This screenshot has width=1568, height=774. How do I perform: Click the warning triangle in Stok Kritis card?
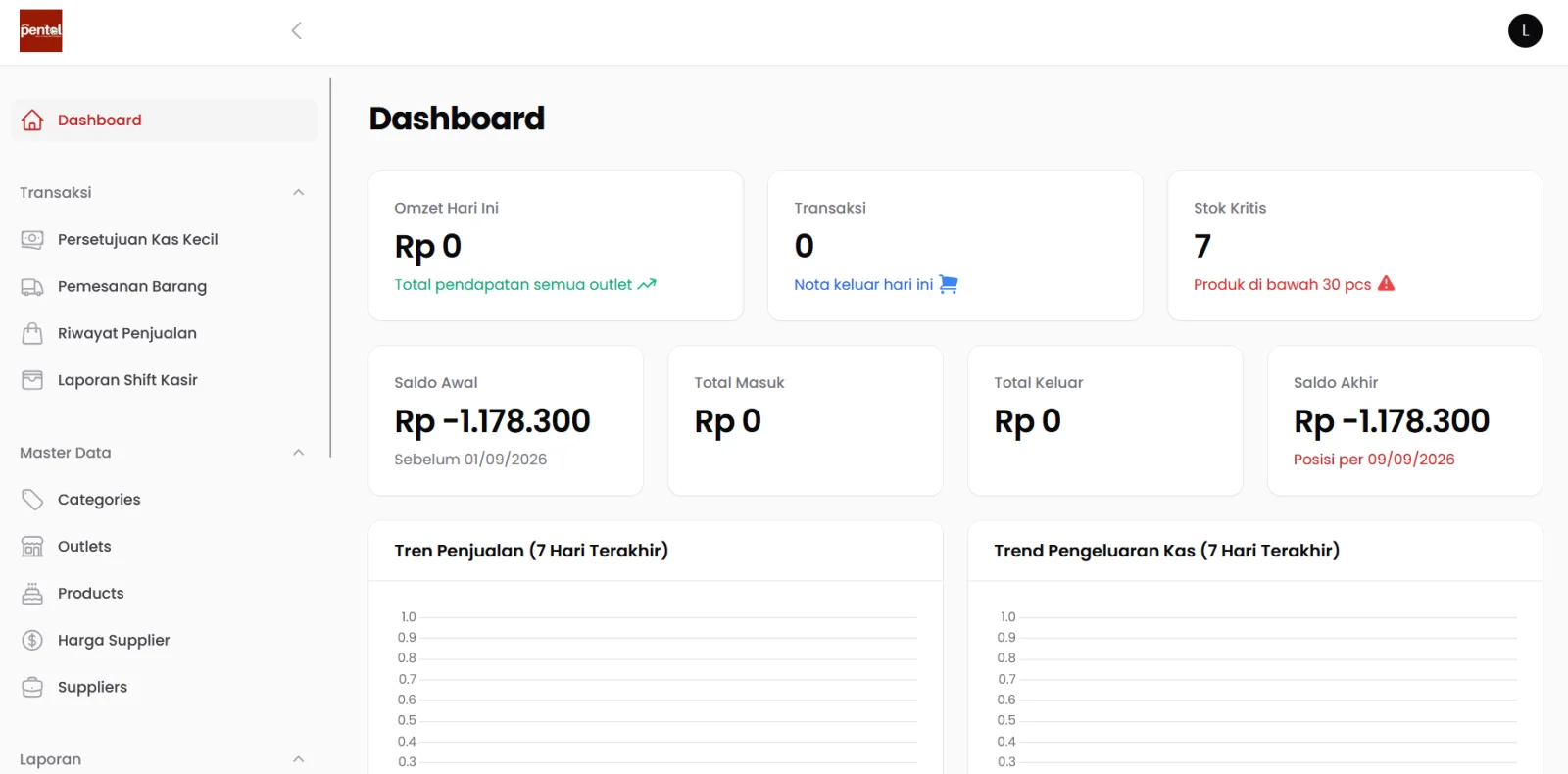[1386, 284]
